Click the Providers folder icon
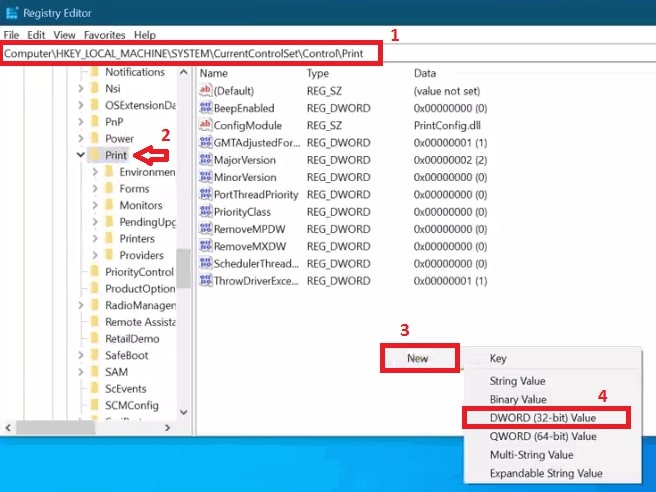 point(109,255)
